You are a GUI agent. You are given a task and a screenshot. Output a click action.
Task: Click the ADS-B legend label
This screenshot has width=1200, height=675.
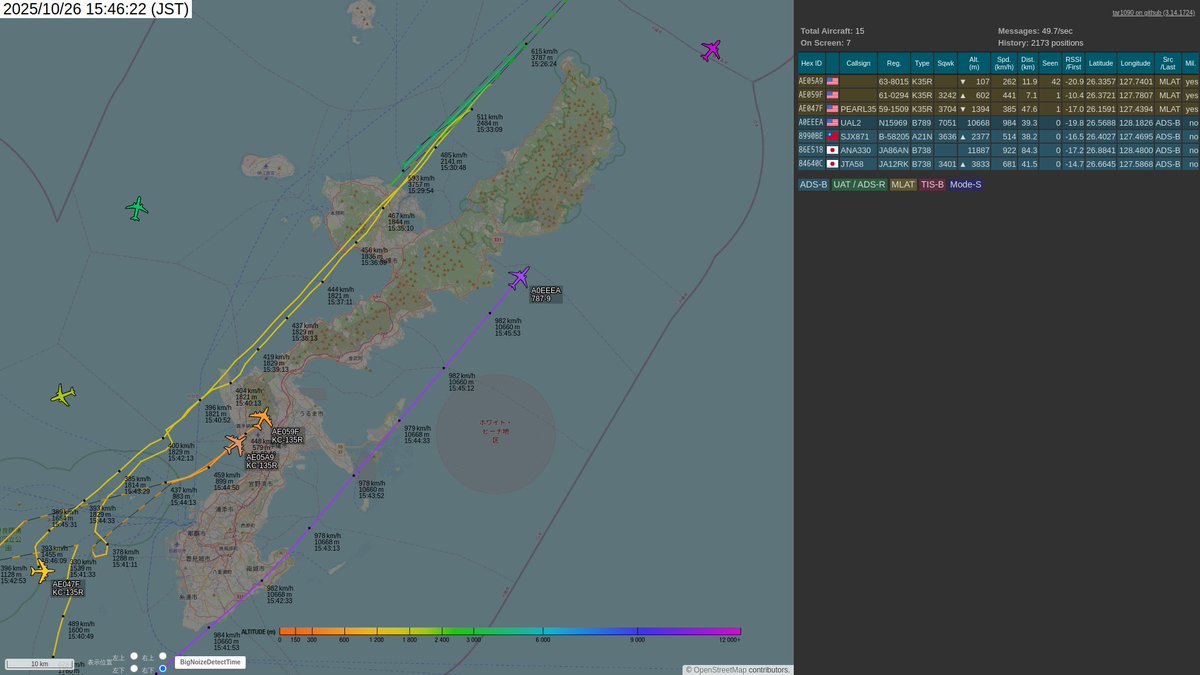click(812, 184)
